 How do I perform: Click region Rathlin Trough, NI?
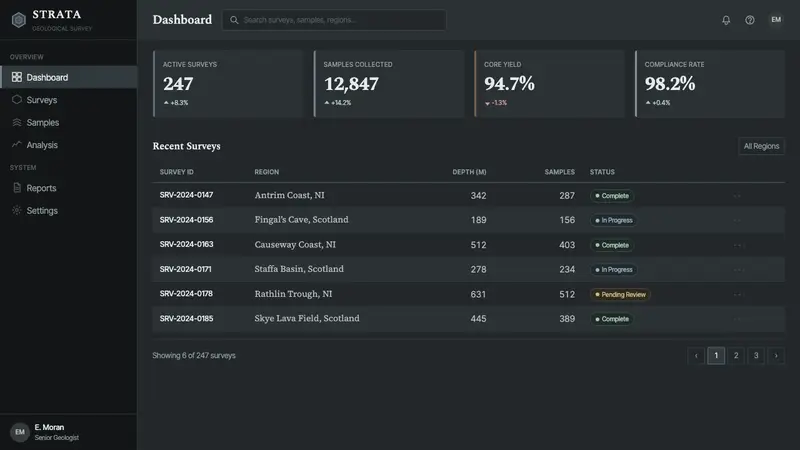click(293, 294)
